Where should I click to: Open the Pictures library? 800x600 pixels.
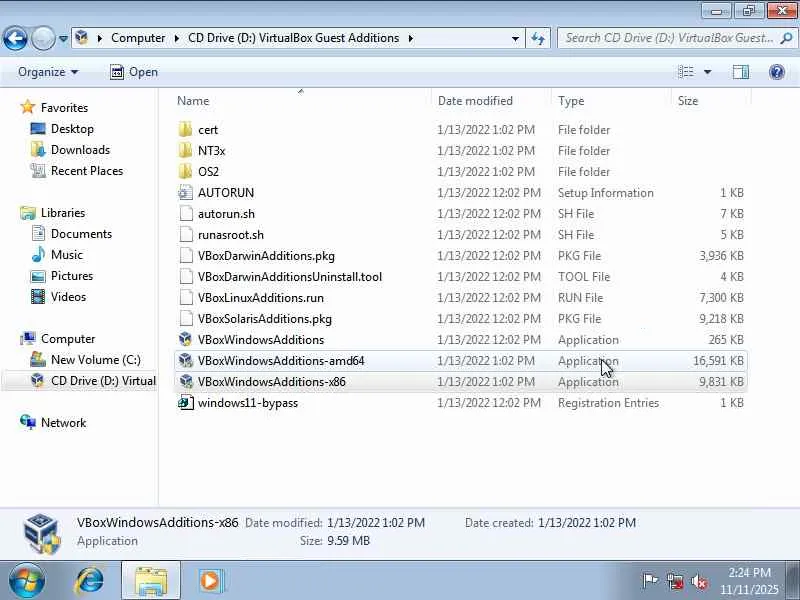pos(72,276)
